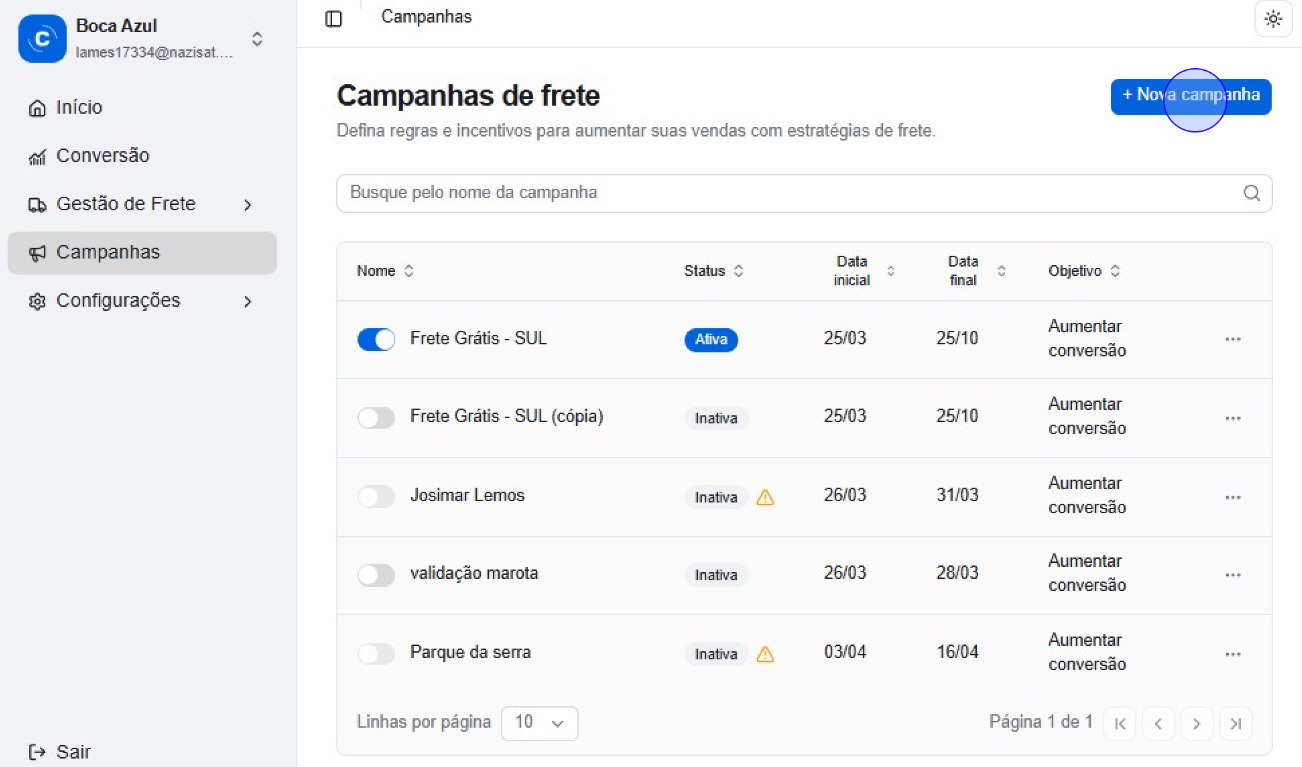Focus the campaign name search field
Image resolution: width=1302 pixels, height=767 pixels.
point(790,193)
